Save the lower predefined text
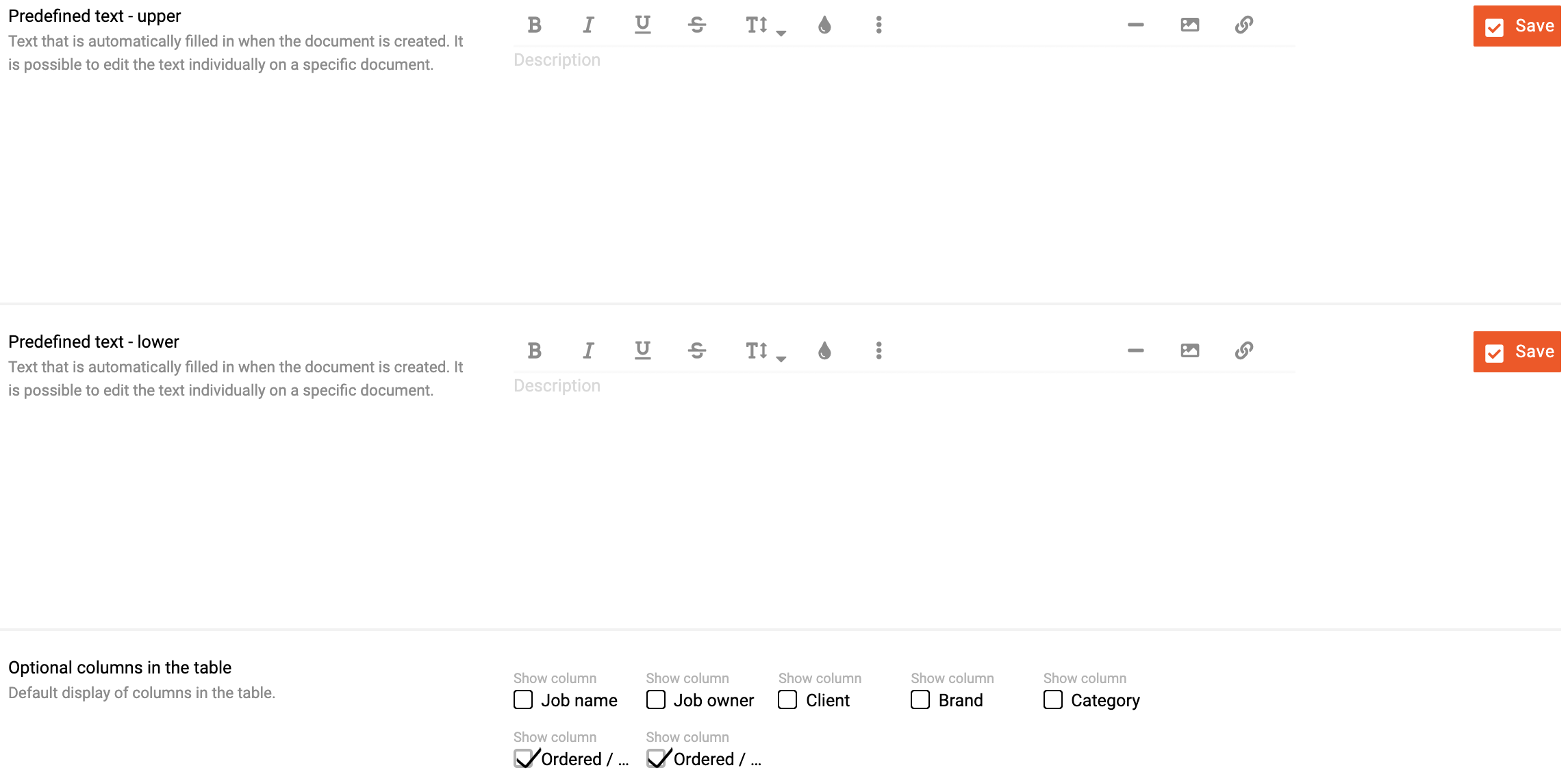Image resolution: width=1568 pixels, height=783 pixels. coord(1517,352)
